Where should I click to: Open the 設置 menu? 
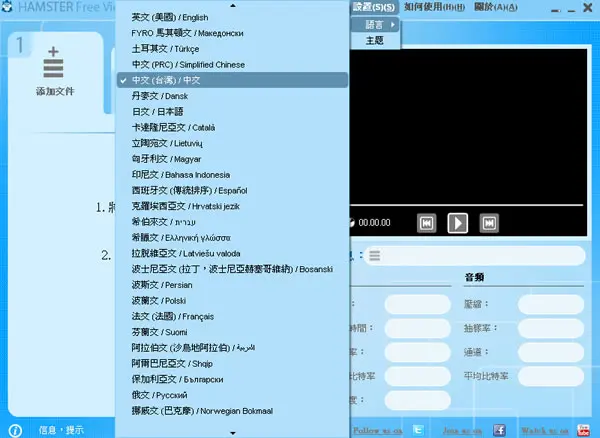[x=373, y=7]
